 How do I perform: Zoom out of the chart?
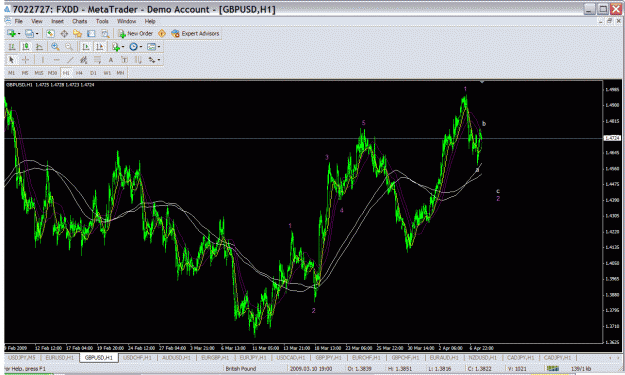click(69, 47)
